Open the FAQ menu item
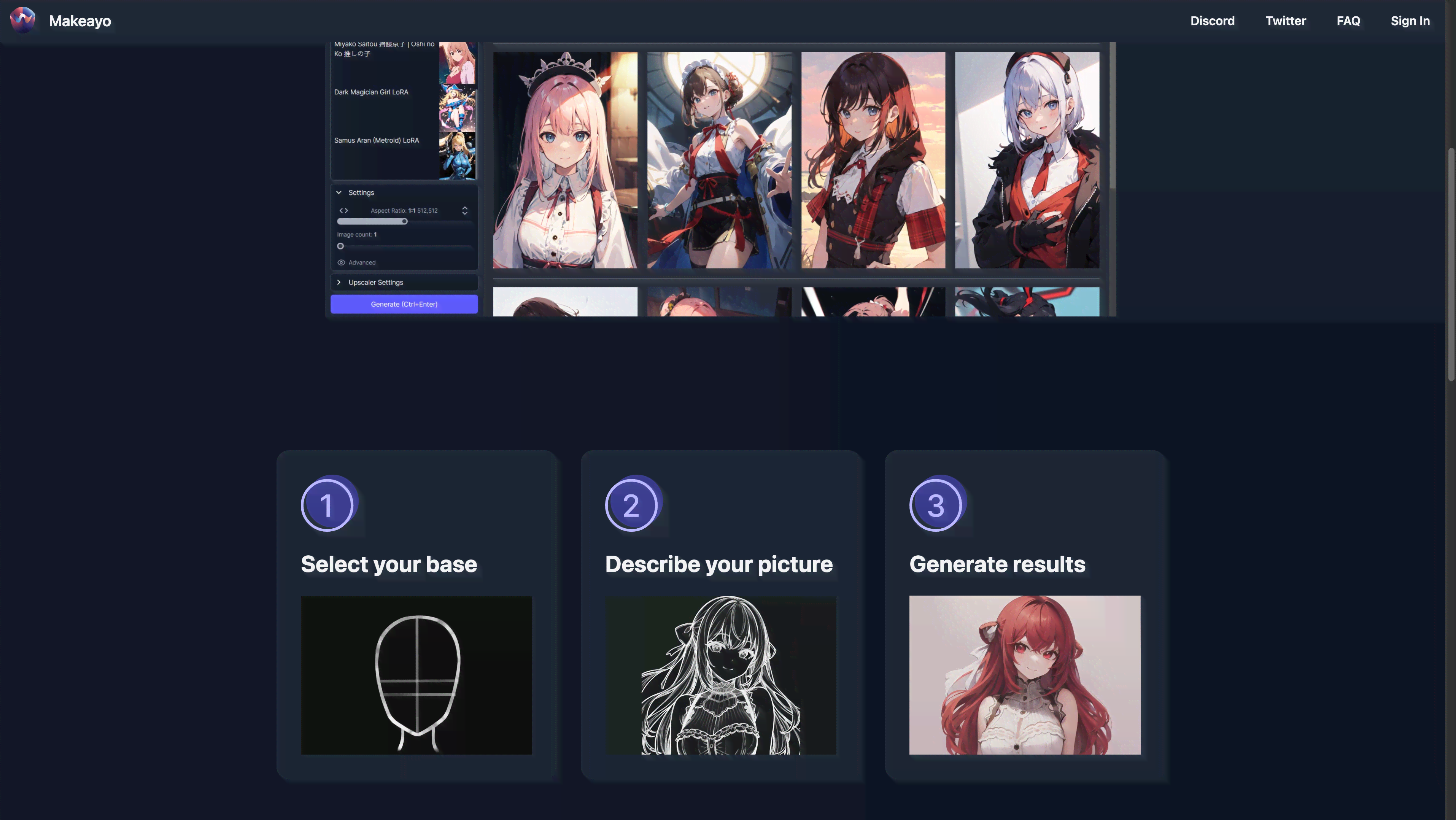This screenshot has height=820, width=1456. [1348, 20]
